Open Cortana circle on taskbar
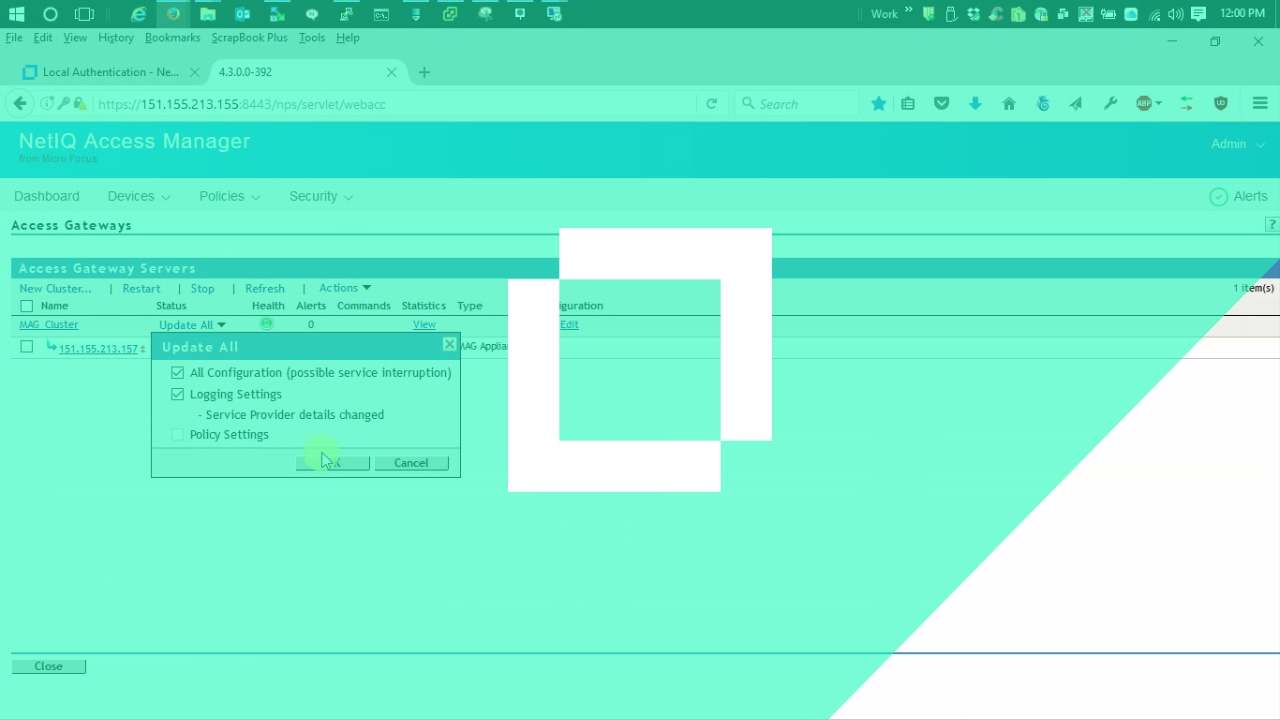 [x=50, y=14]
